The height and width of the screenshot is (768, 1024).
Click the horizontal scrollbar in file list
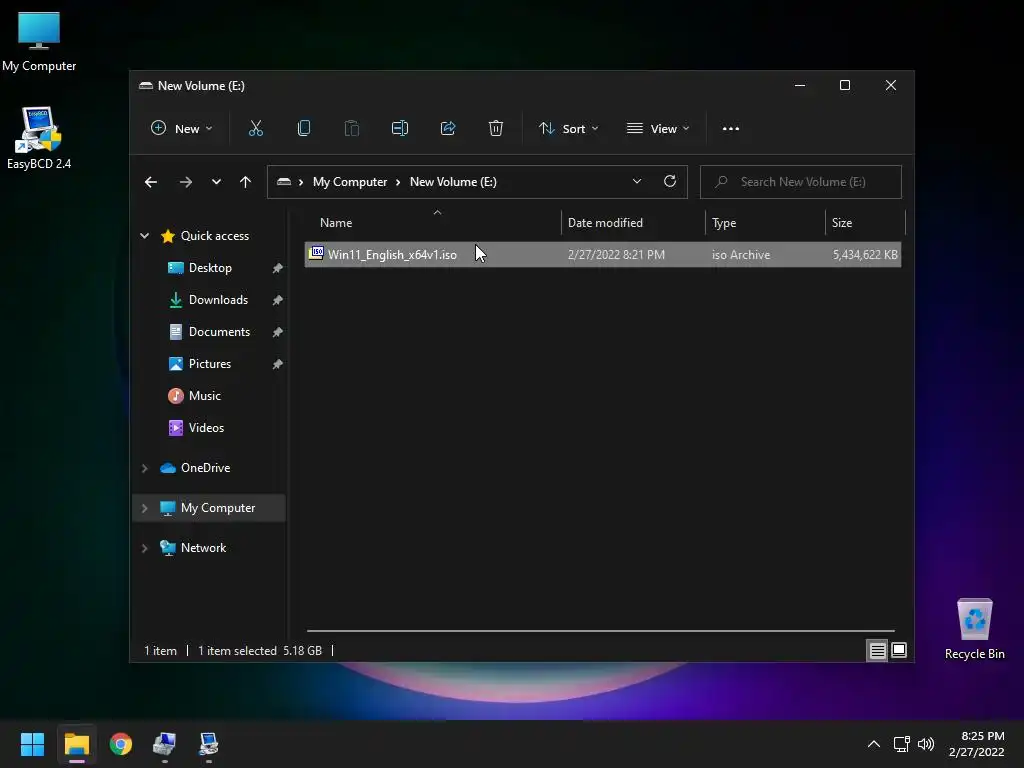pos(601,631)
